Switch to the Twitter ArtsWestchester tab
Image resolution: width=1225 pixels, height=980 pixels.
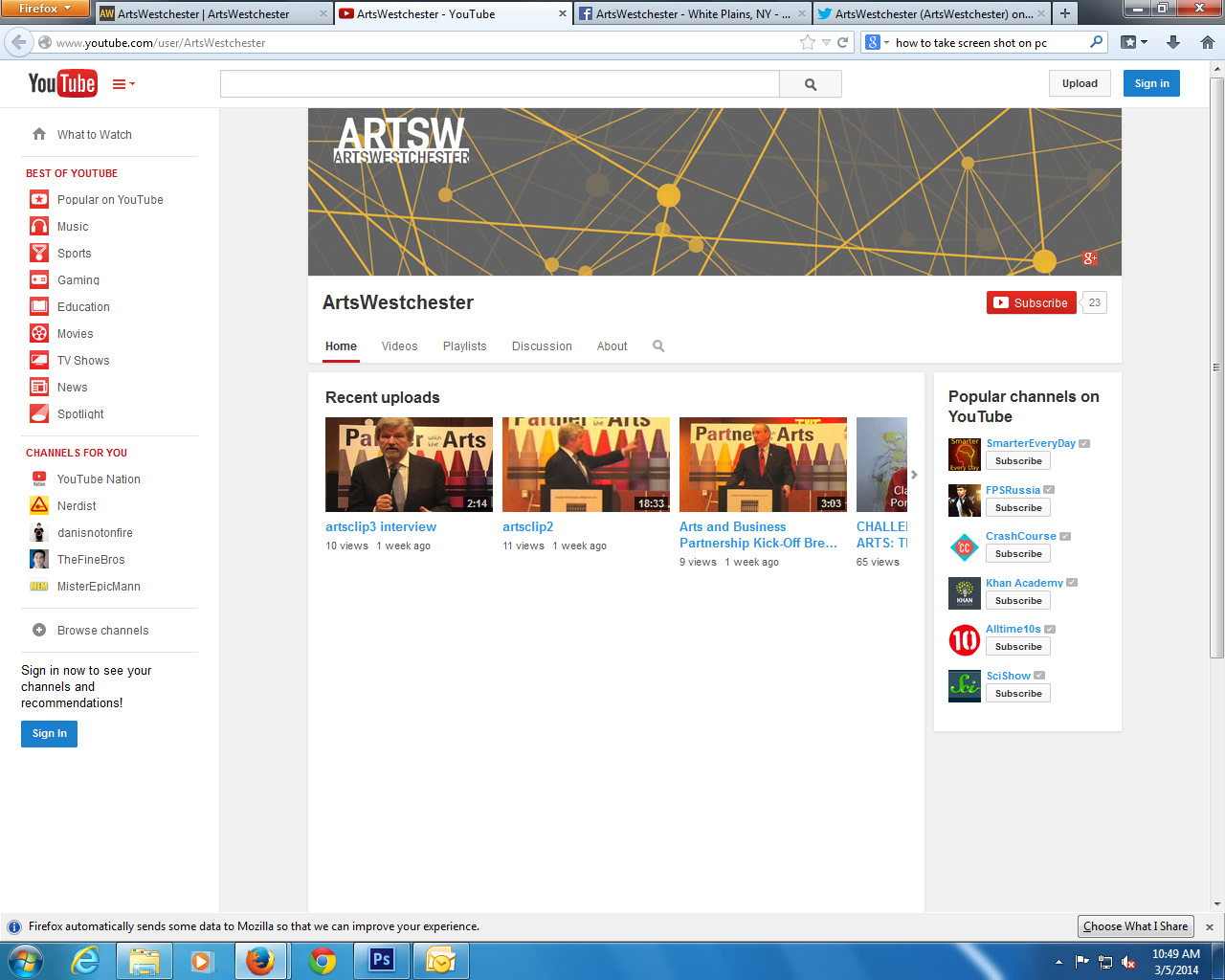931,13
